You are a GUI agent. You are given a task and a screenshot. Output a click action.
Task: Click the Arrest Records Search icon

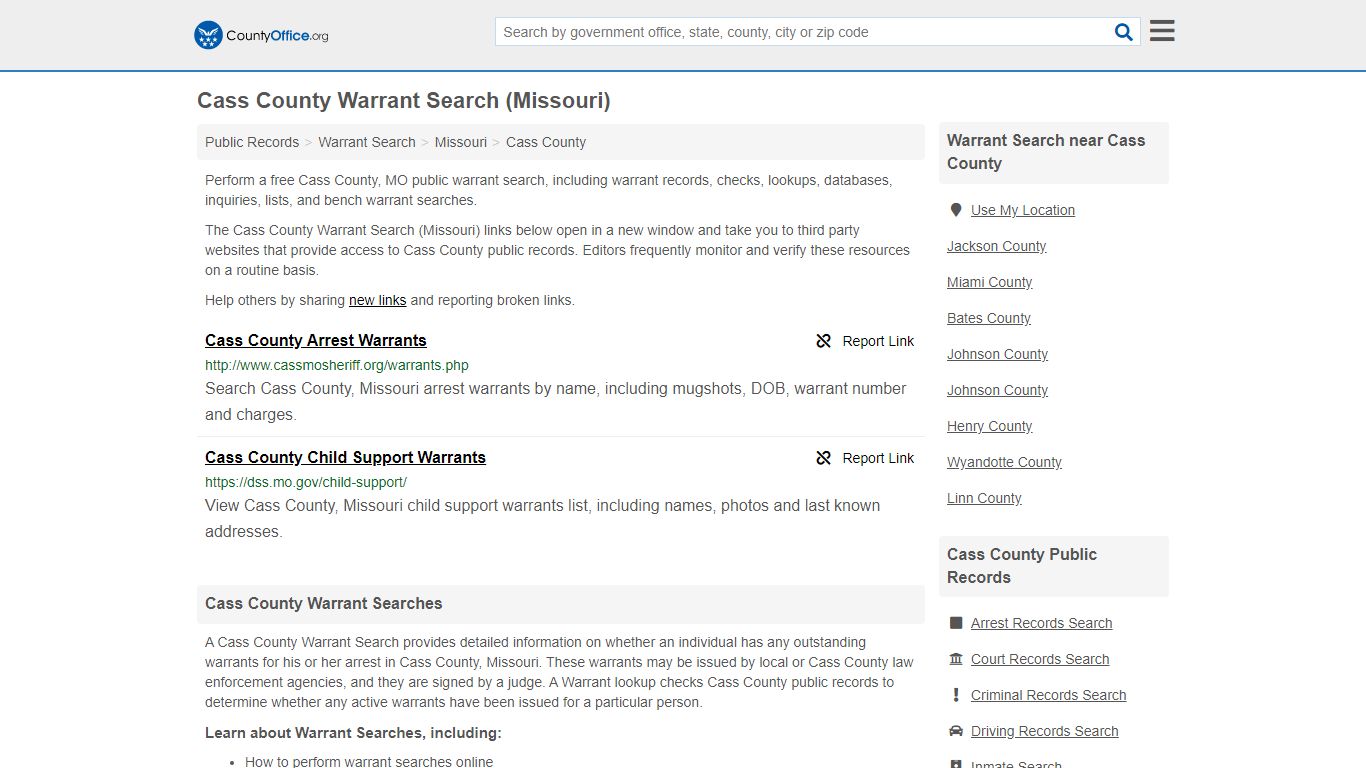(x=956, y=623)
